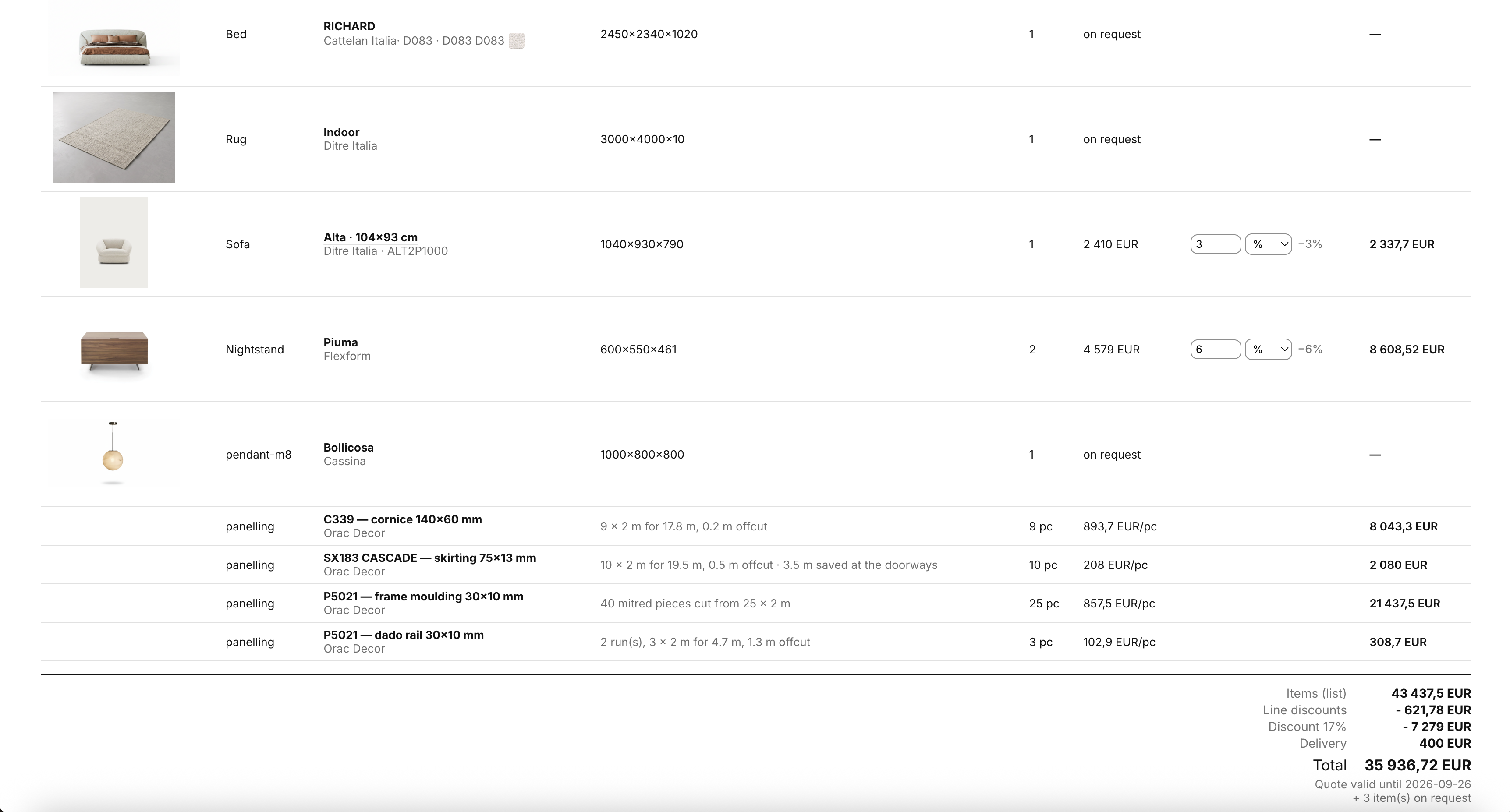Viewport: 1510px width, 812px height.
Task: Select the RICHARD product name
Action: pyautogui.click(x=349, y=26)
